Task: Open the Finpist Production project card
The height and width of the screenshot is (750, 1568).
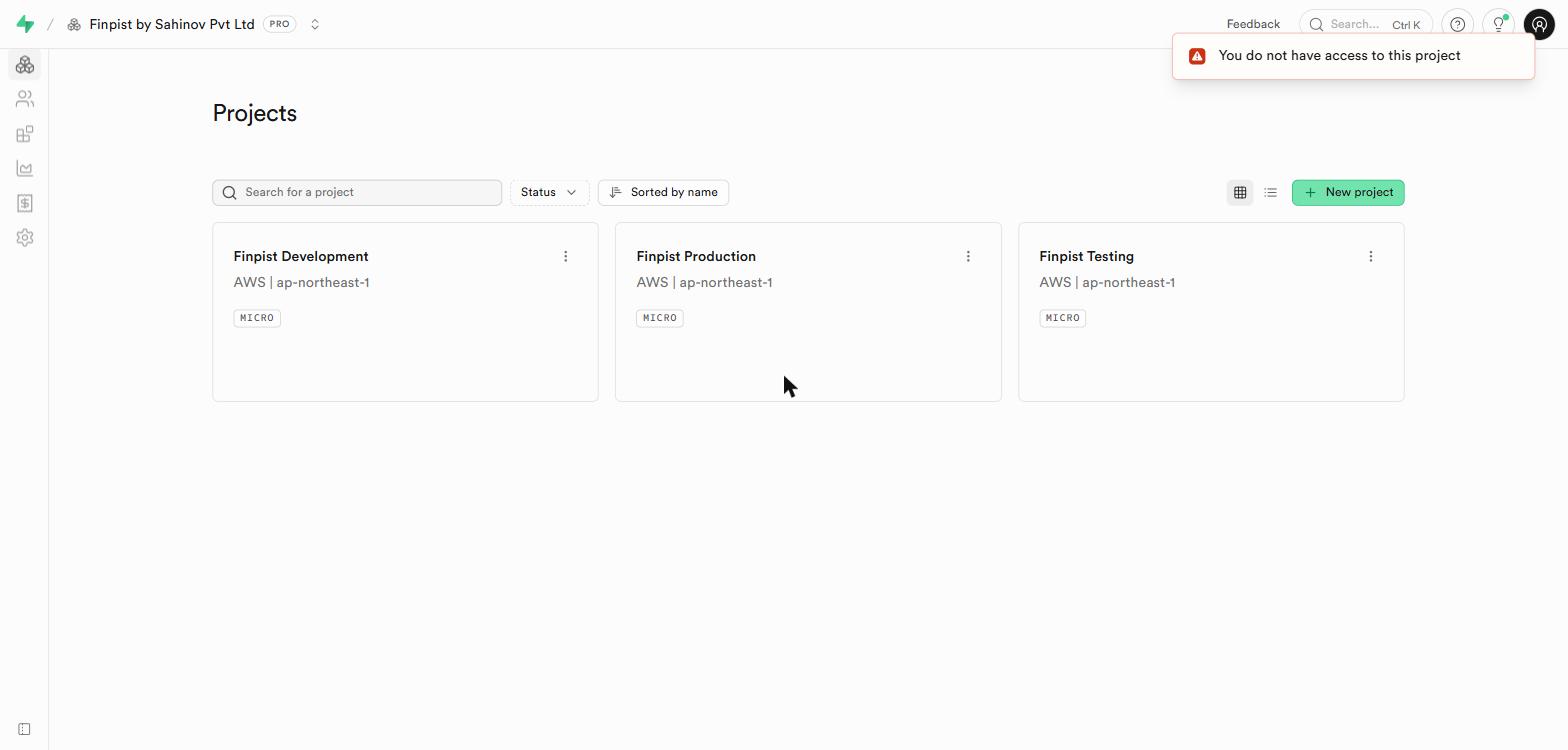Action: 808,312
